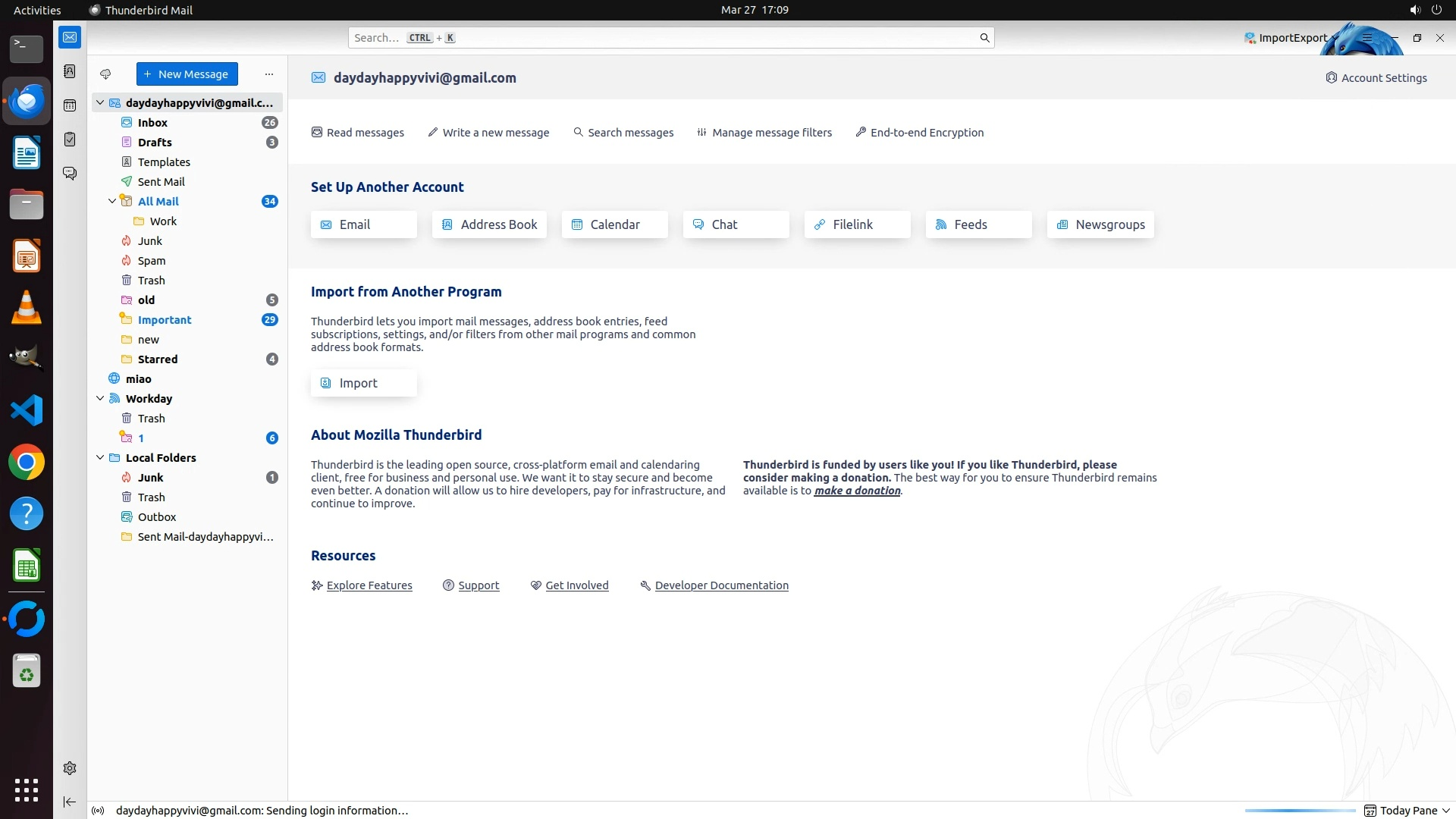Collapse the daydayhappyvivi Gmail account tree
1456x819 pixels.
(x=100, y=102)
